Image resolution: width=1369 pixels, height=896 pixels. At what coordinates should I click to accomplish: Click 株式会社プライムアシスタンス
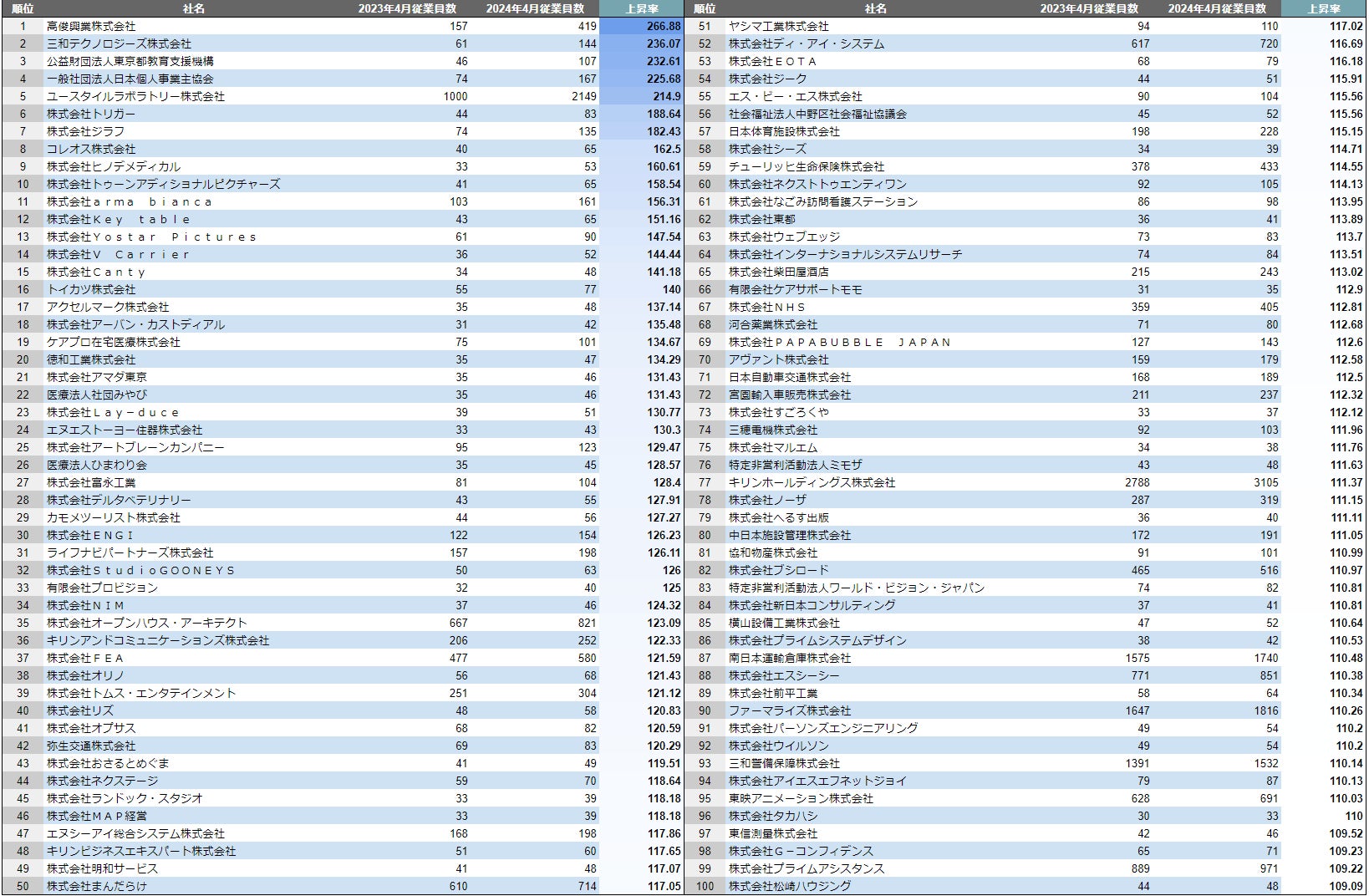tap(807, 868)
